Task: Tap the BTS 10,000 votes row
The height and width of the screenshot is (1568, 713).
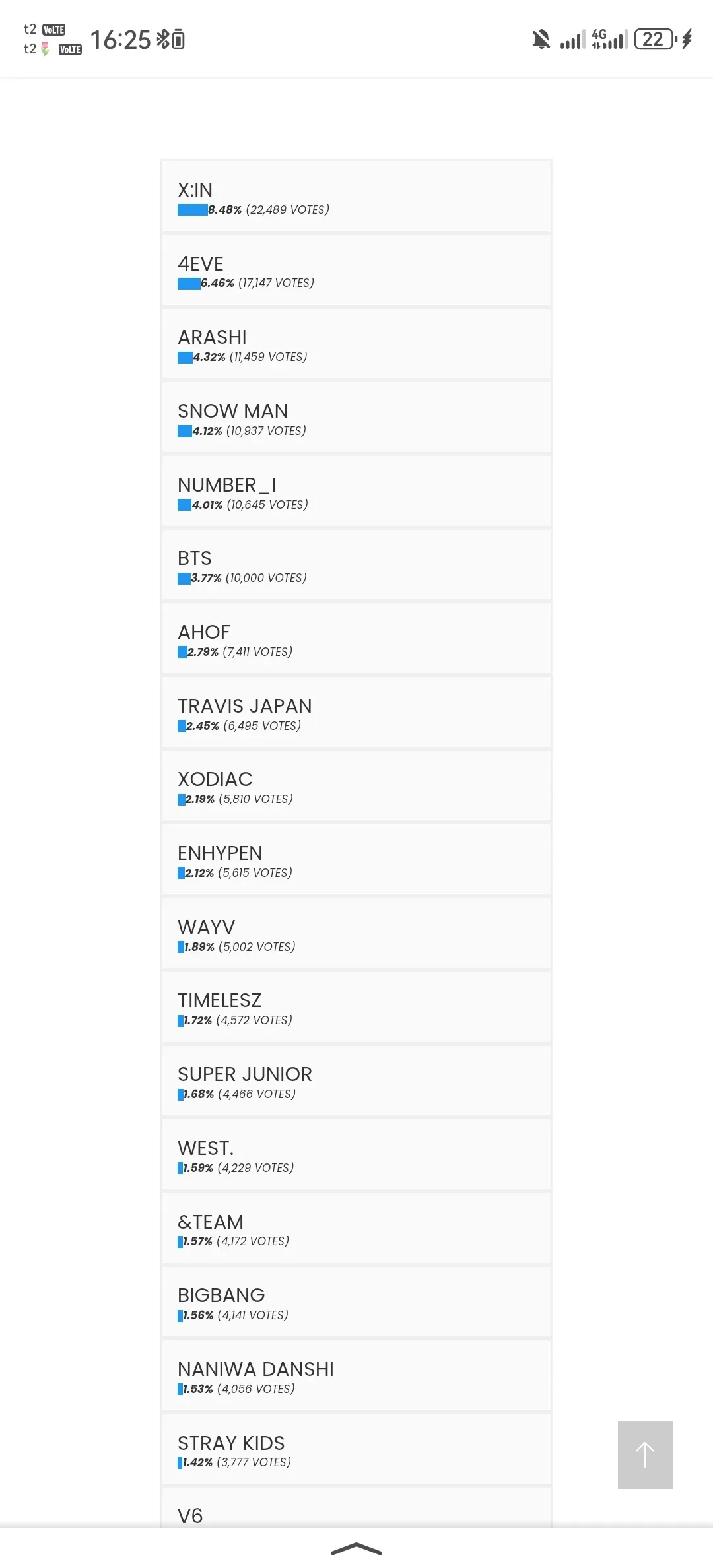Action: (x=356, y=566)
